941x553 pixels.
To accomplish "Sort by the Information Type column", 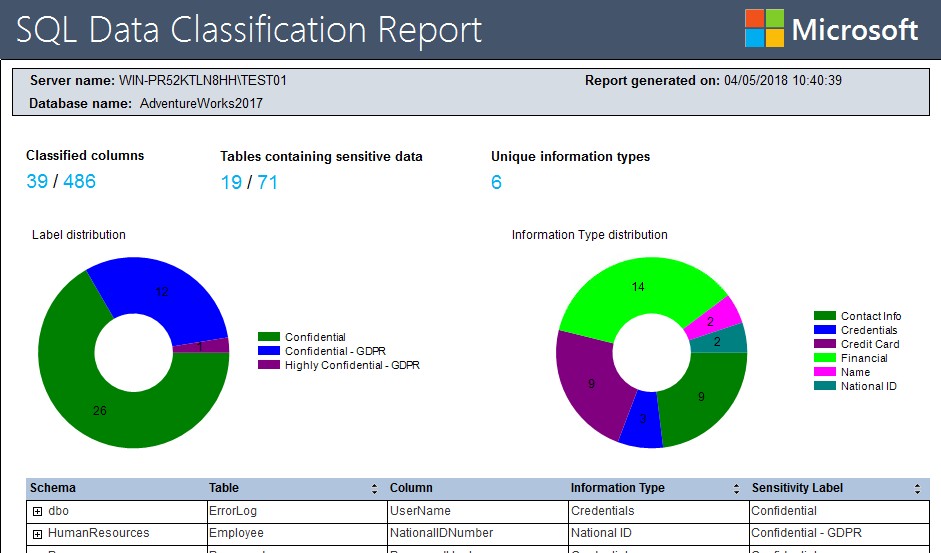I will [736, 489].
